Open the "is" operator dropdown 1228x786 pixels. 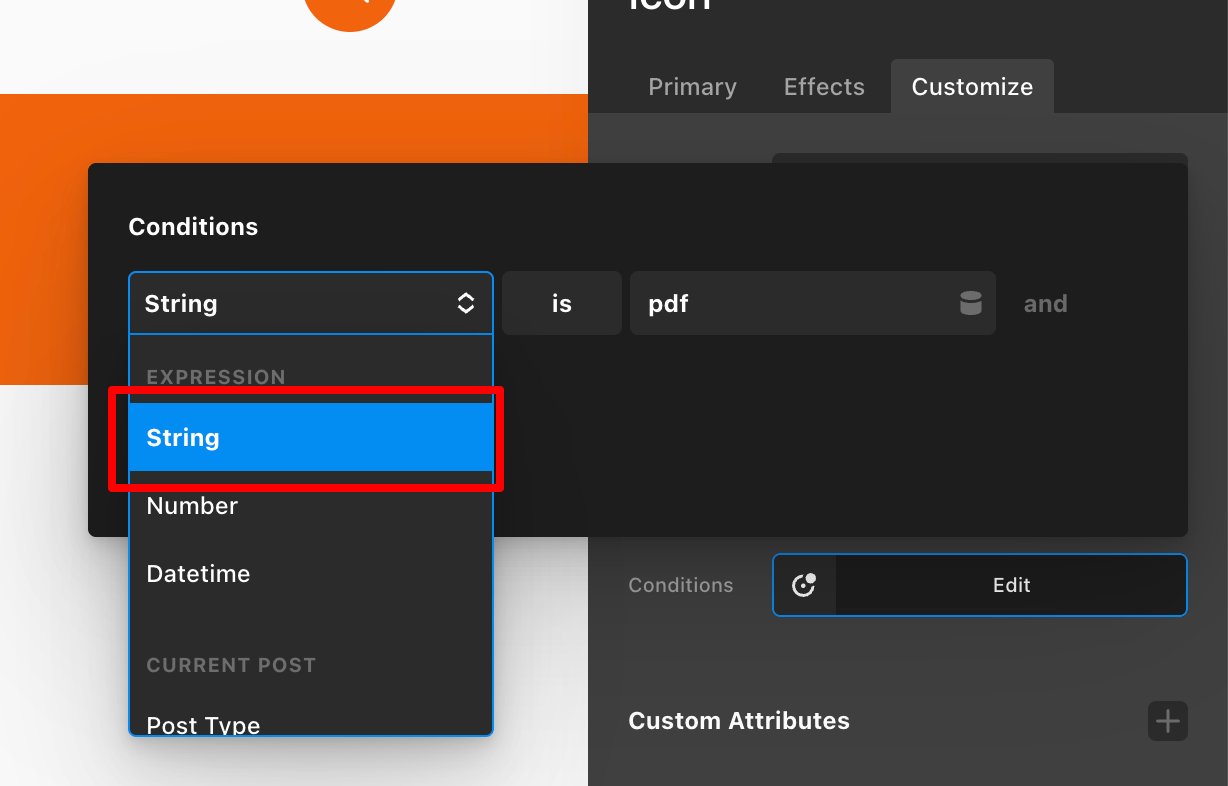pyautogui.click(x=561, y=303)
